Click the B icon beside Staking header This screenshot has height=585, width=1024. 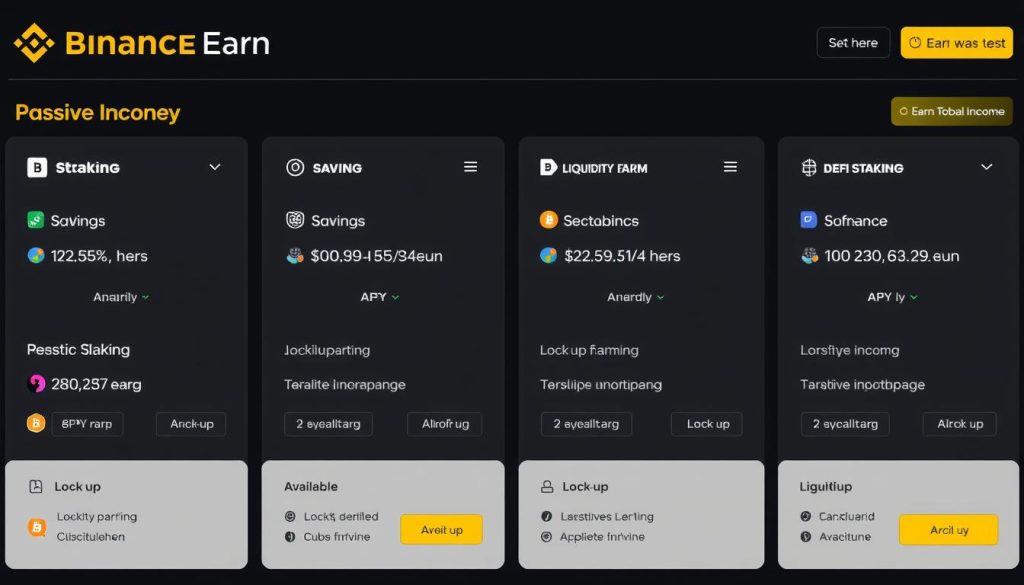[37, 168]
